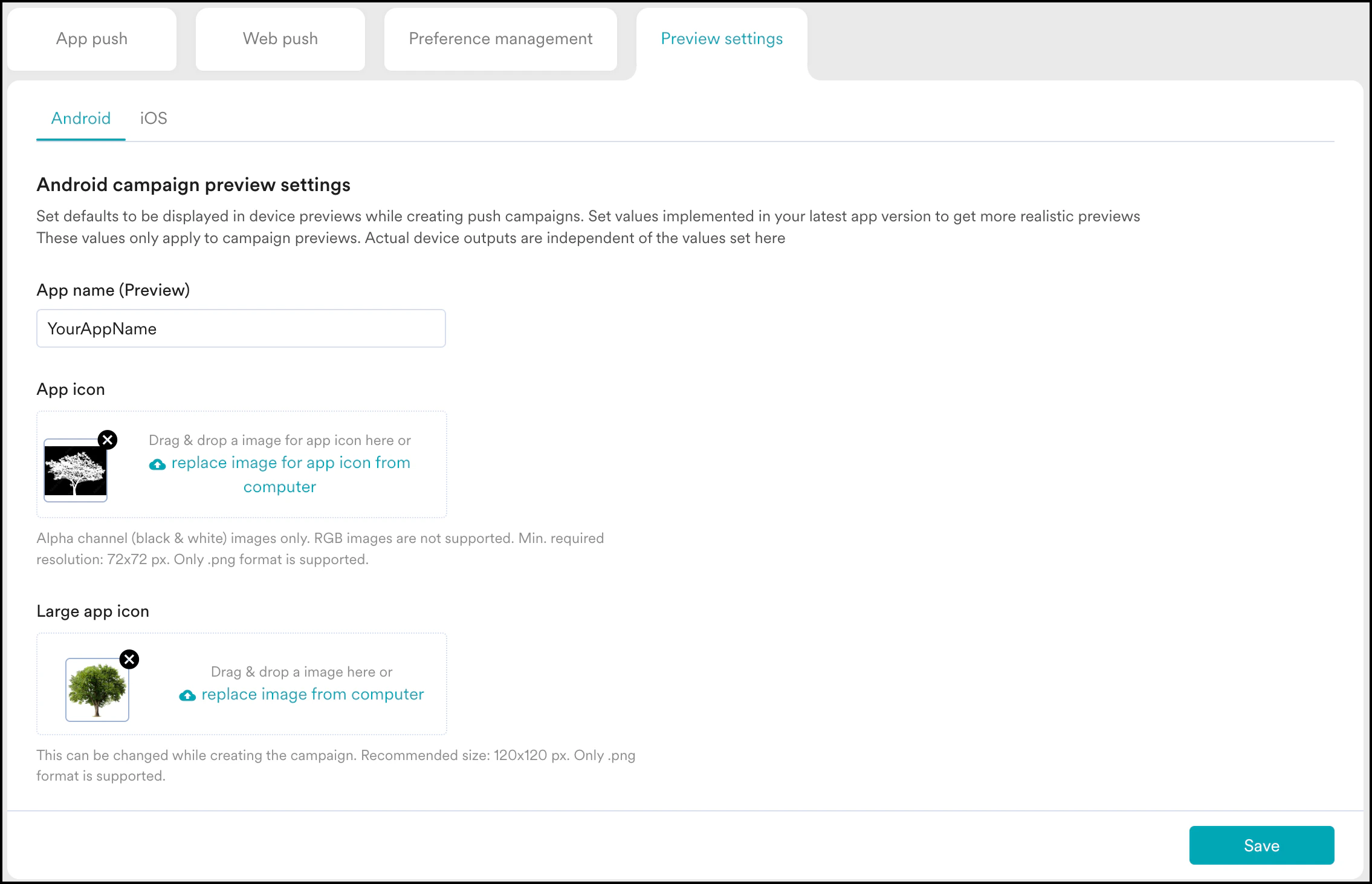The height and width of the screenshot is (884, 1372).
Task: Go to Preference management tab
Action: tap(500, 39)
